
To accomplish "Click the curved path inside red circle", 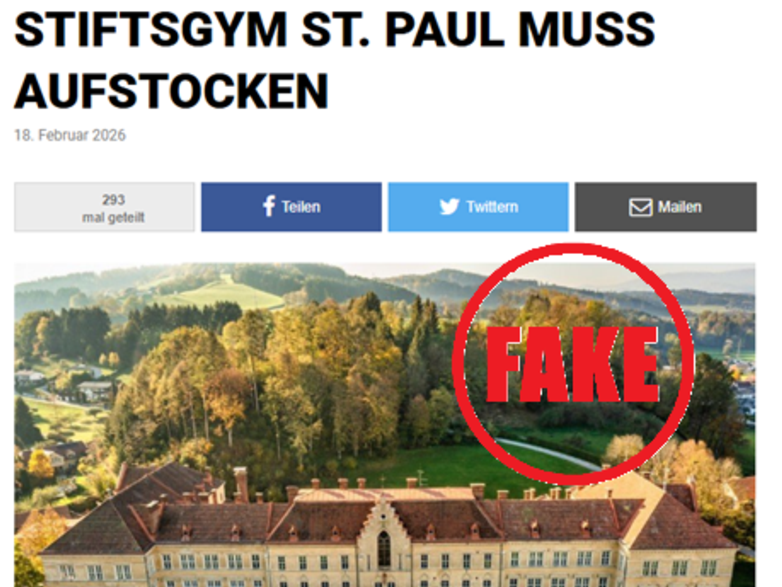I will (x=549, y=453).
